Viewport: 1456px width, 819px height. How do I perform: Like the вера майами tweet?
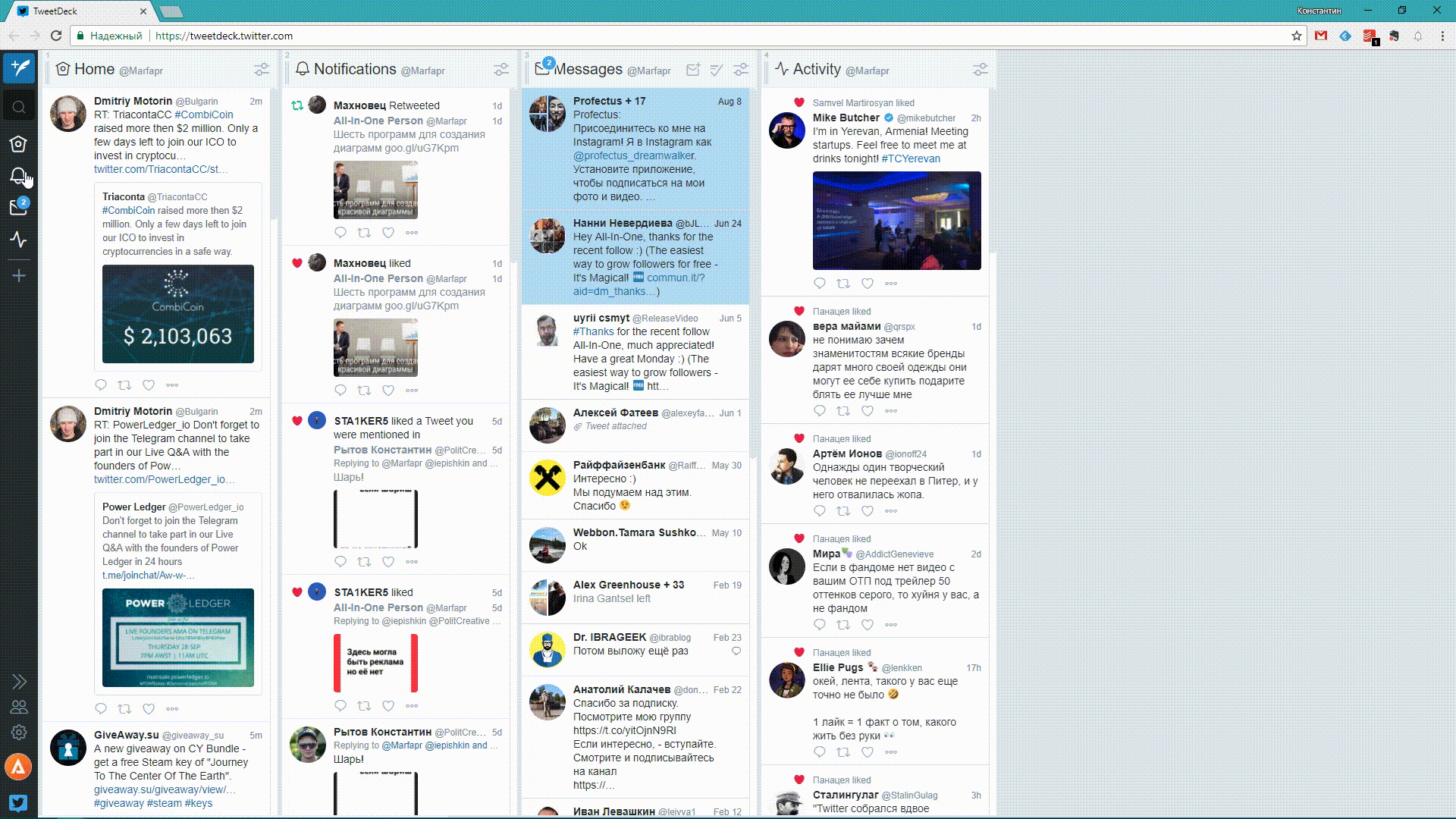(868, 411)
